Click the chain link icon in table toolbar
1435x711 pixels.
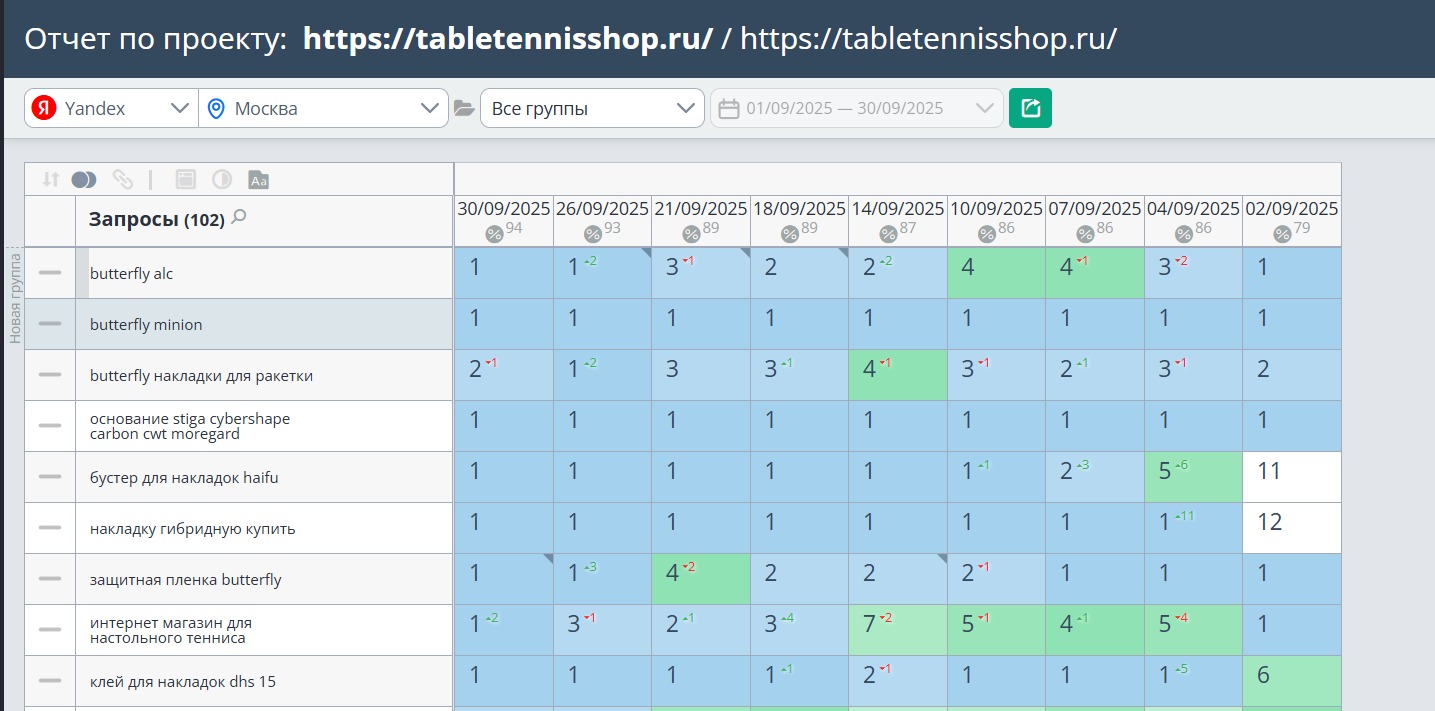[x=123, y=179]
